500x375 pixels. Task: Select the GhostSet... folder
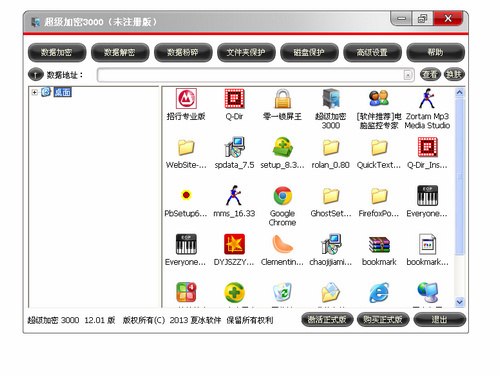[331, 195]
